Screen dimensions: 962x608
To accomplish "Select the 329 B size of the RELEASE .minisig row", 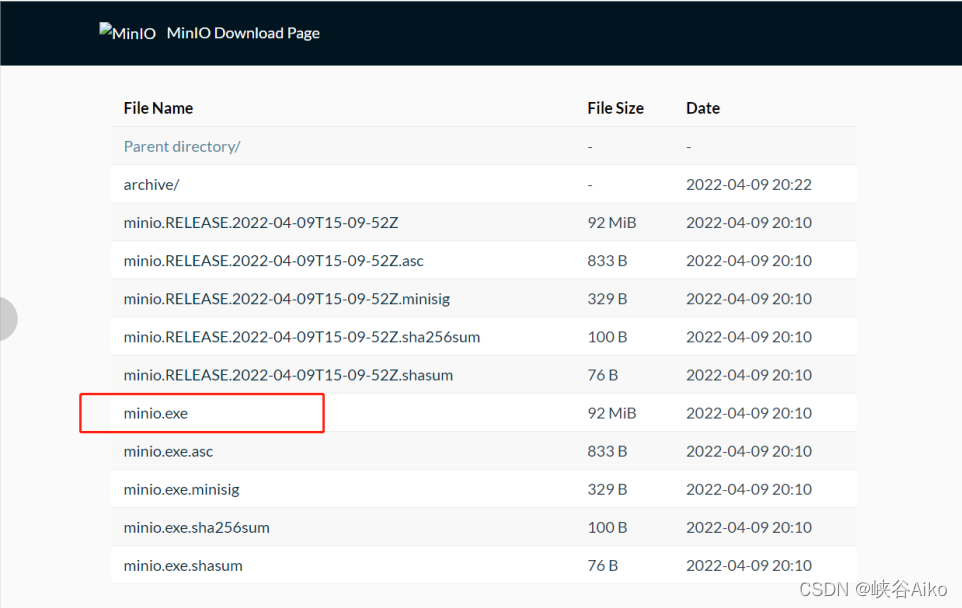I will pos(607,299).
